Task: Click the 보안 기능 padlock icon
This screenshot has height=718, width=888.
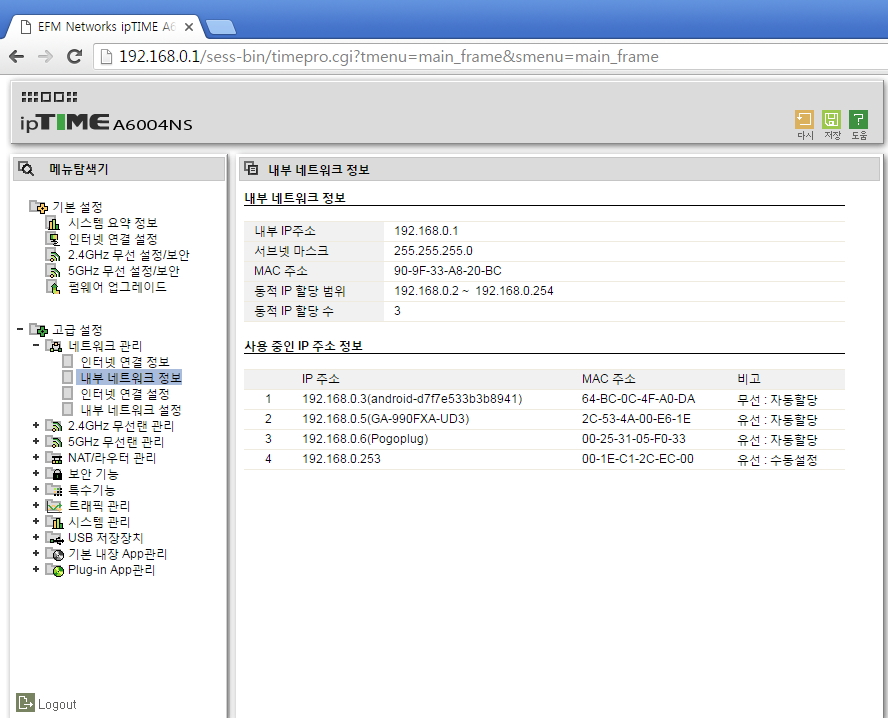Action: [54, 474]
